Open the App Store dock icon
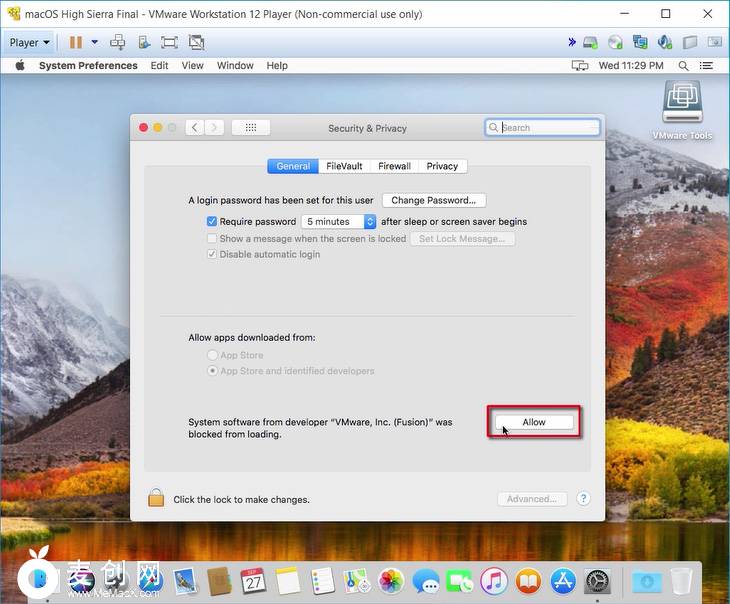 (562, 581)
